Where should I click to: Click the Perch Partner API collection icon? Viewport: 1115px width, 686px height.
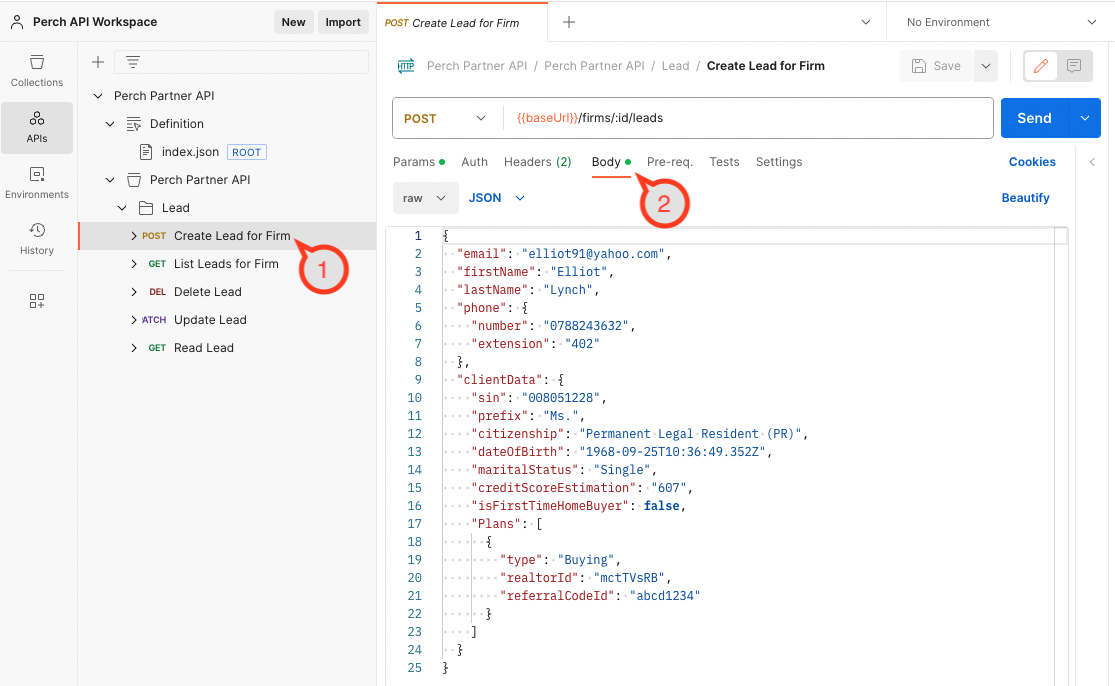(x=134, y=180)
